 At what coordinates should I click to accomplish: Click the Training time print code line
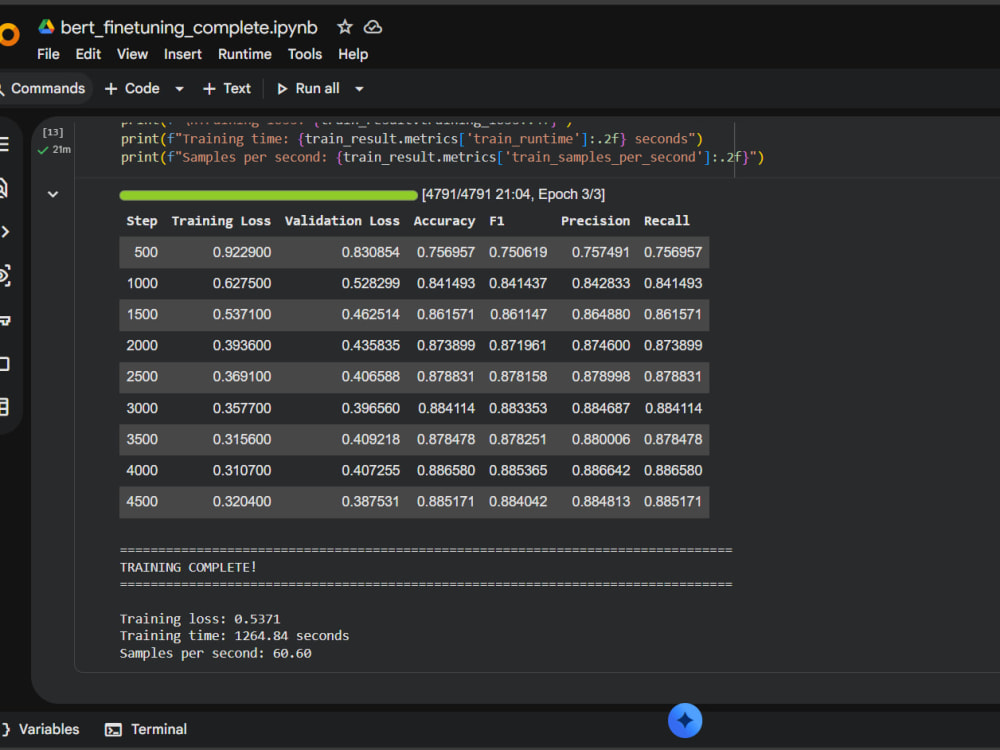[411, 139]
